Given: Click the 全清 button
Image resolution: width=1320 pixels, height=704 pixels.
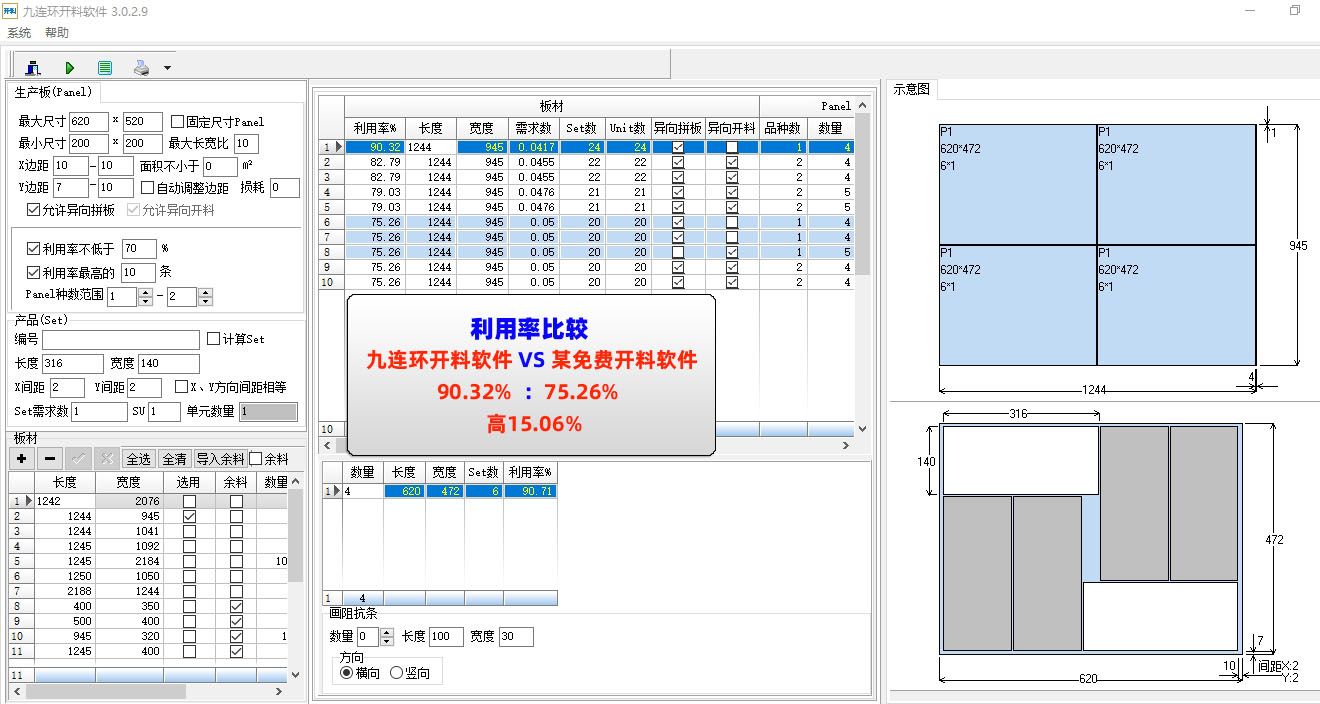Looking at the screenshot, I should (x=174, y=458).
